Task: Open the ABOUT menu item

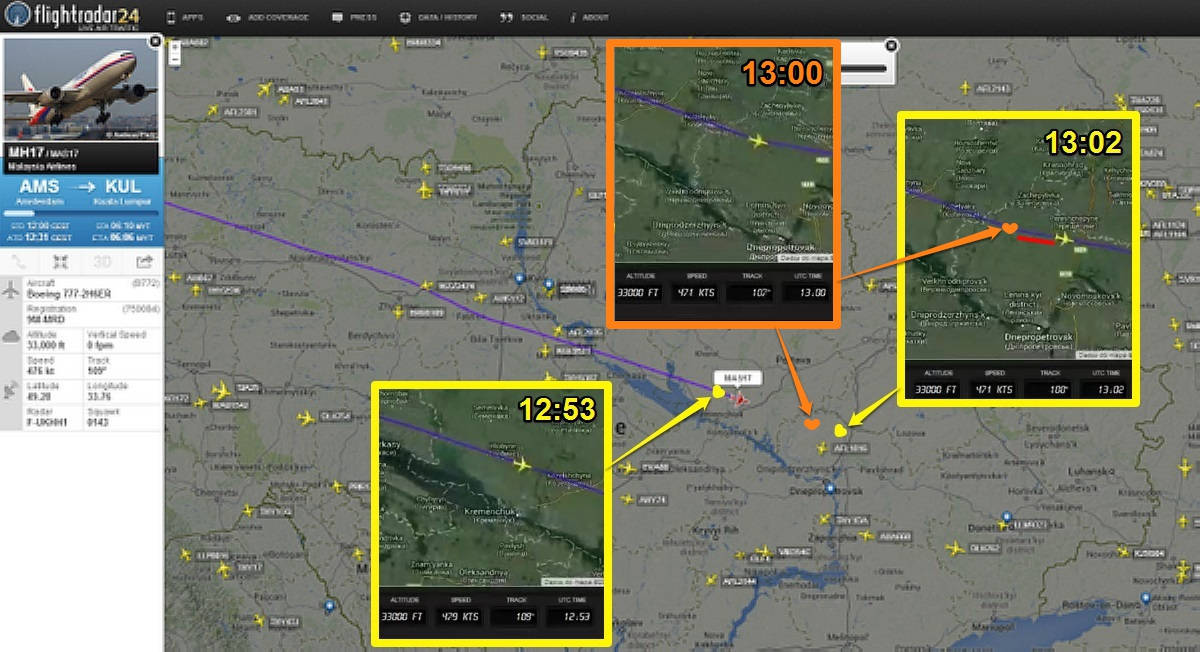Action: click(x=589, y=18)
